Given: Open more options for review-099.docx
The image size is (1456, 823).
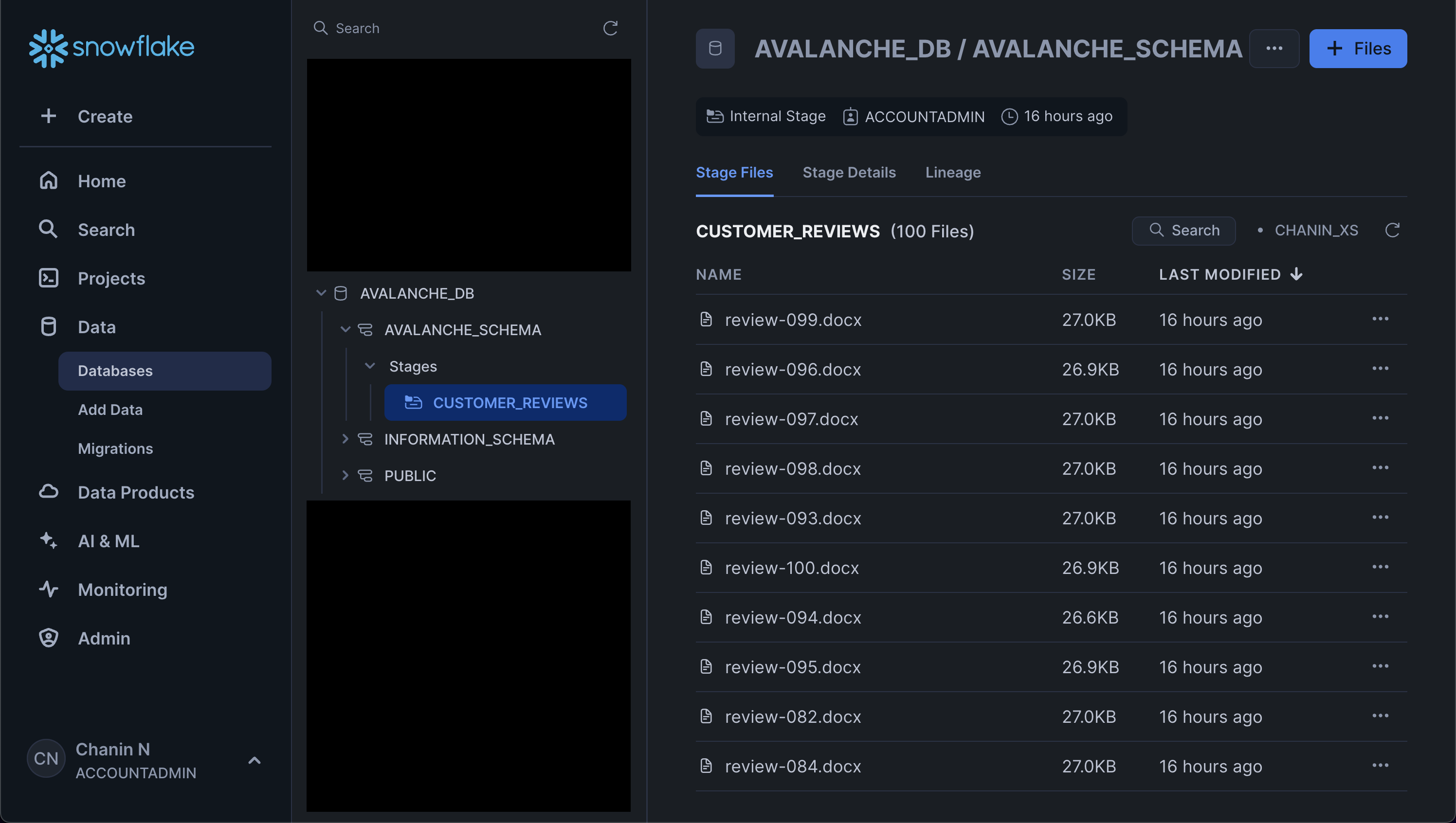Looking at the screenshot, I should click(x=1380, y=319).
